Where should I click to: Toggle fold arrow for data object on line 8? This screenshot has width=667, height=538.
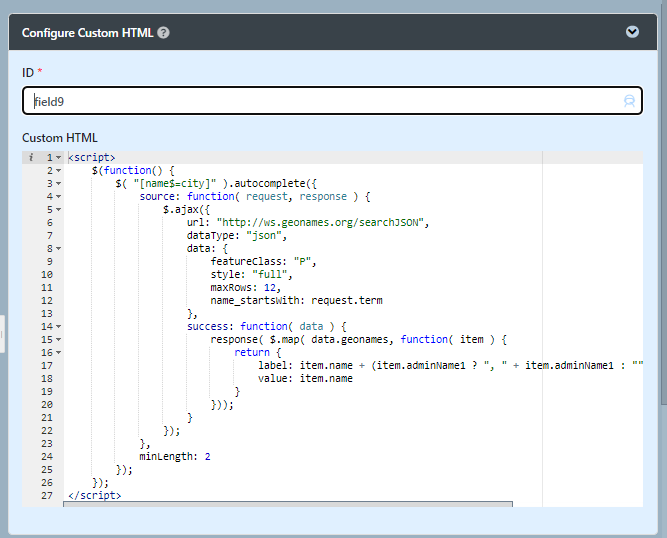[59, 249]
